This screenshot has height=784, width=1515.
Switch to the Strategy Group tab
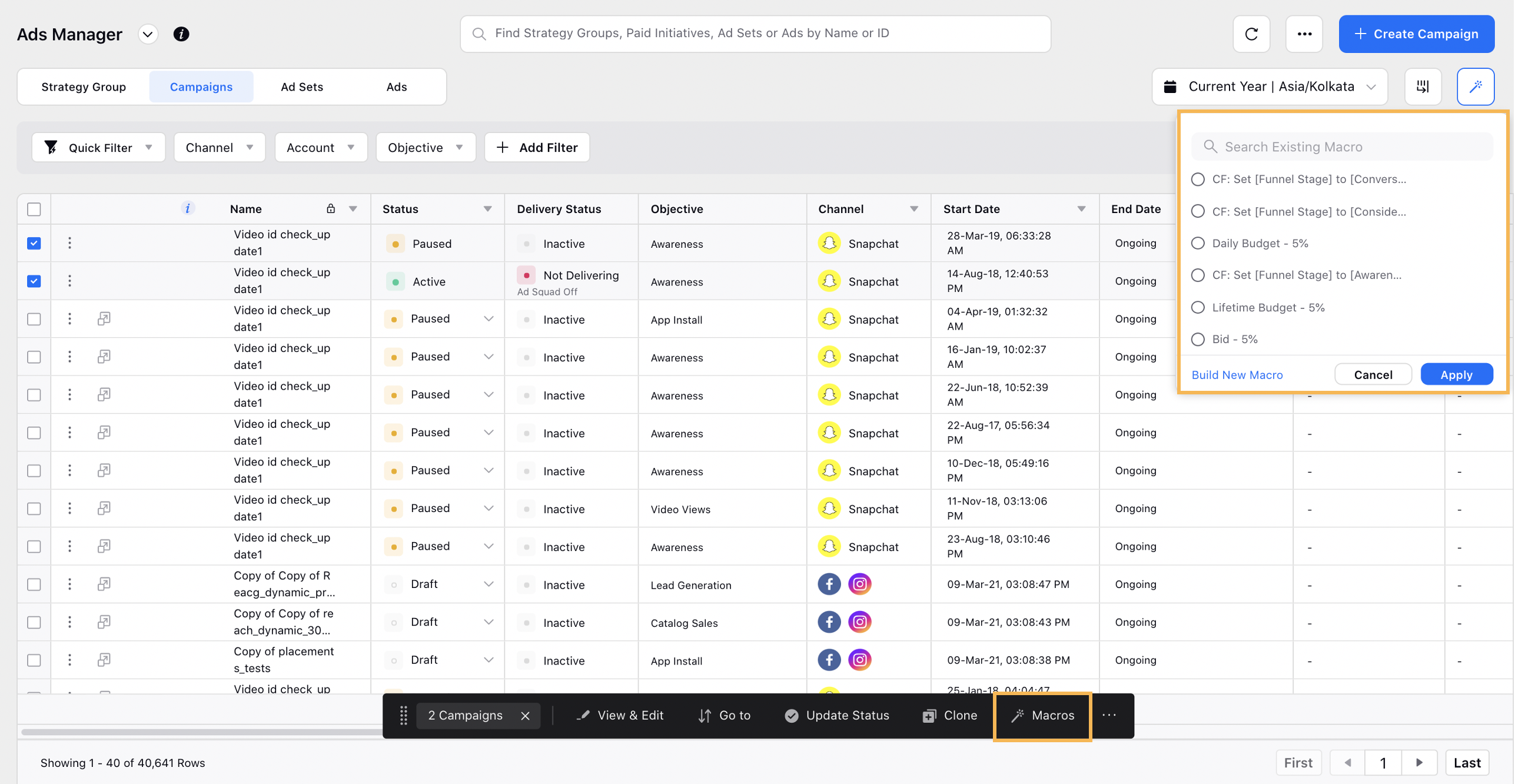tap(83, 86)
